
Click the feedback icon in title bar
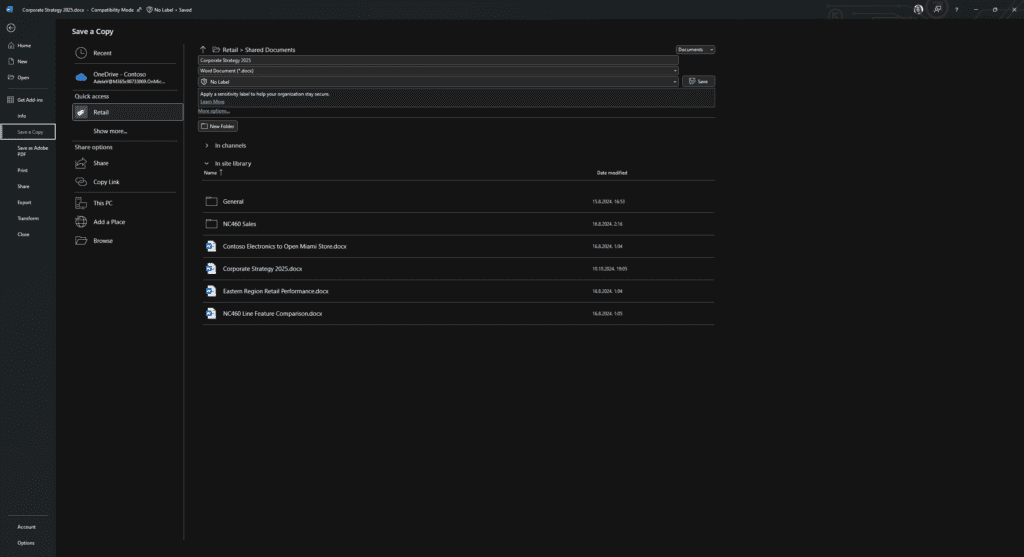click(x=937, y=9)
